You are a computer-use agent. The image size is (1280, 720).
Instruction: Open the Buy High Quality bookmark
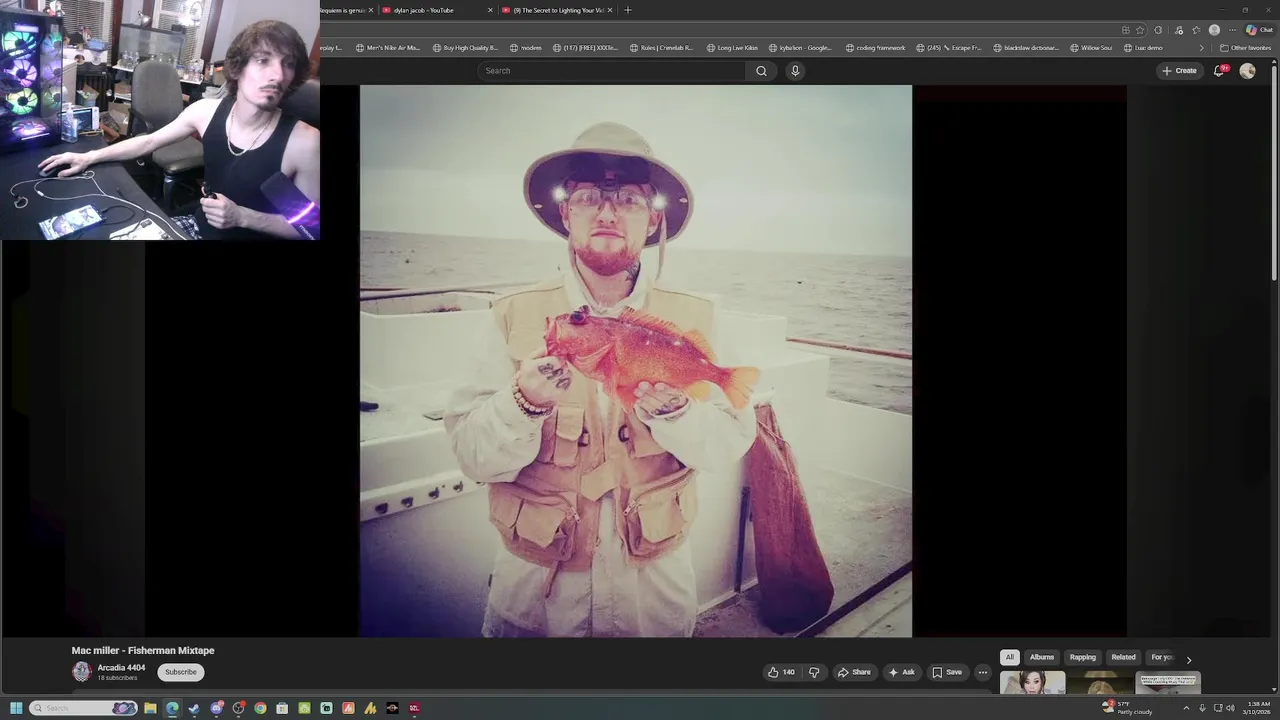pos(465,48)
